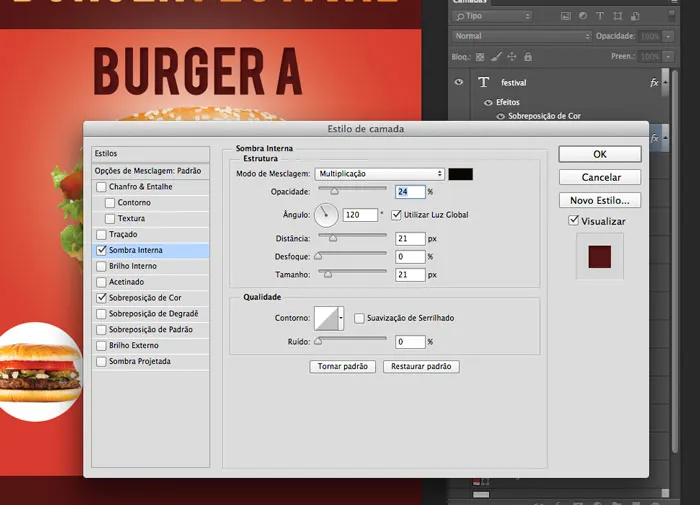This screenshot has height=505, width=700.
Task: Click the Opacidade value field showing 24
Action: (410, 192)
